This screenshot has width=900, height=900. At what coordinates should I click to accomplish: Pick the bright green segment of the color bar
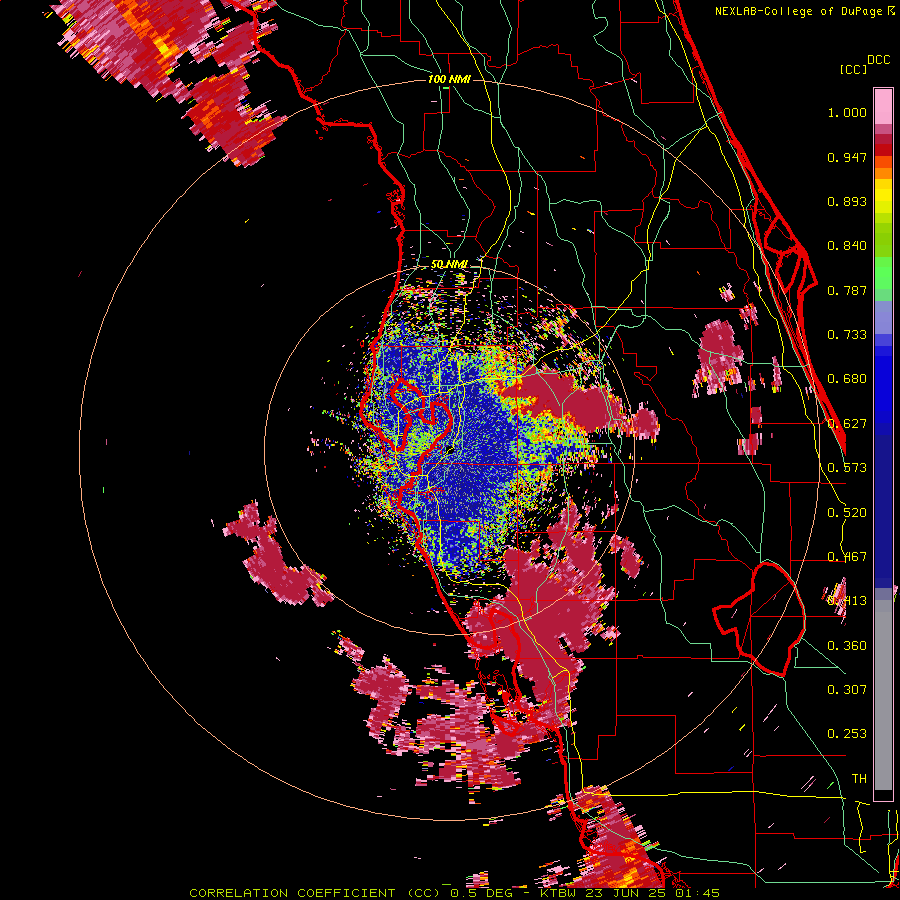[883, 273]
